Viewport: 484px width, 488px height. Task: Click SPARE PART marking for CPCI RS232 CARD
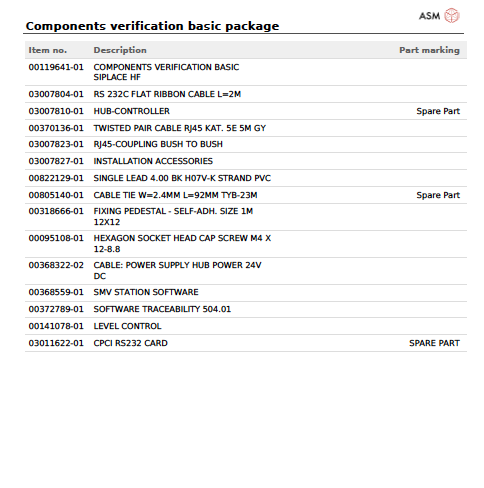click(x=434, y=343)
